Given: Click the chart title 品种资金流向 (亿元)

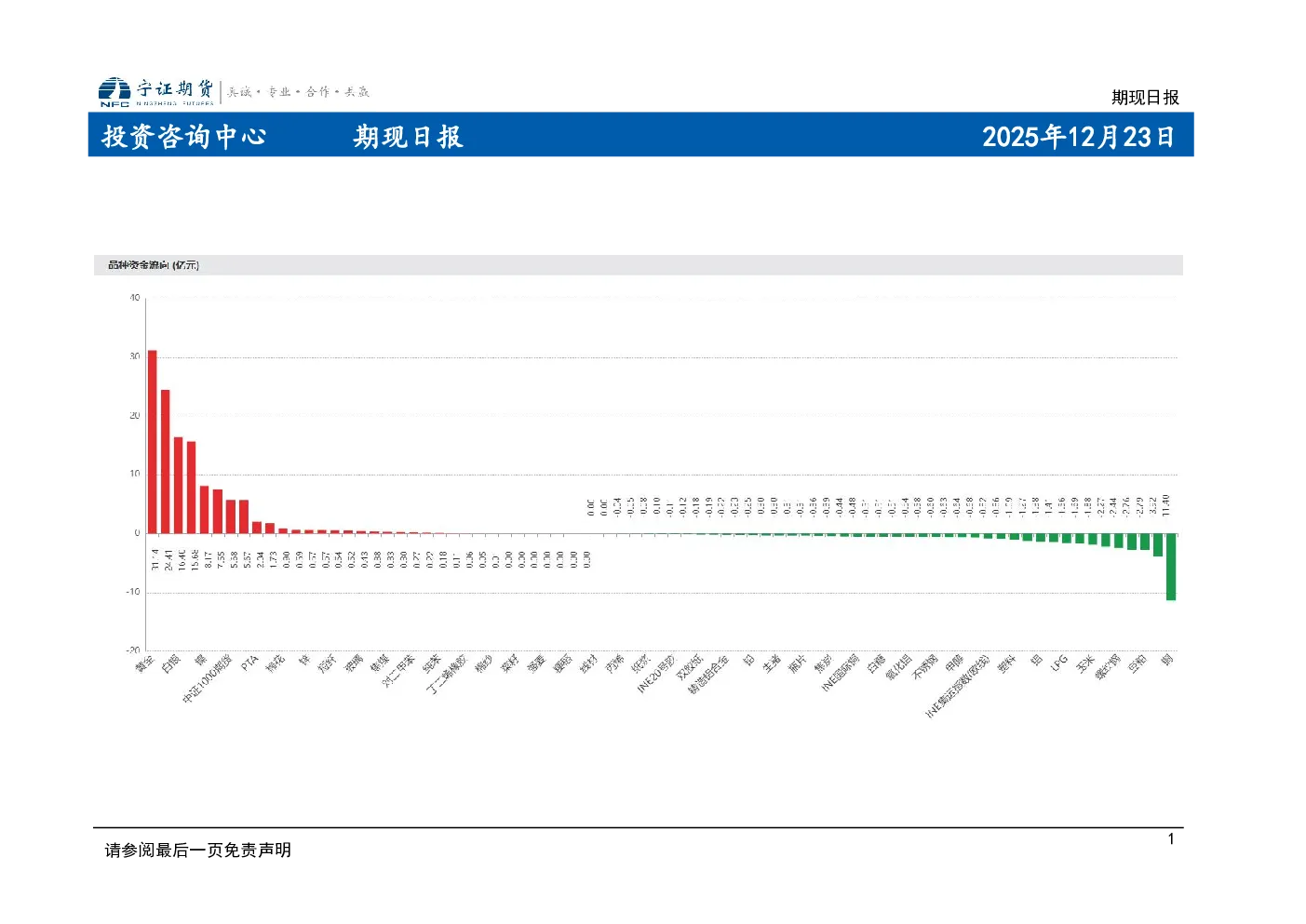Looking at the screenshot, I should tap(154, 265).
